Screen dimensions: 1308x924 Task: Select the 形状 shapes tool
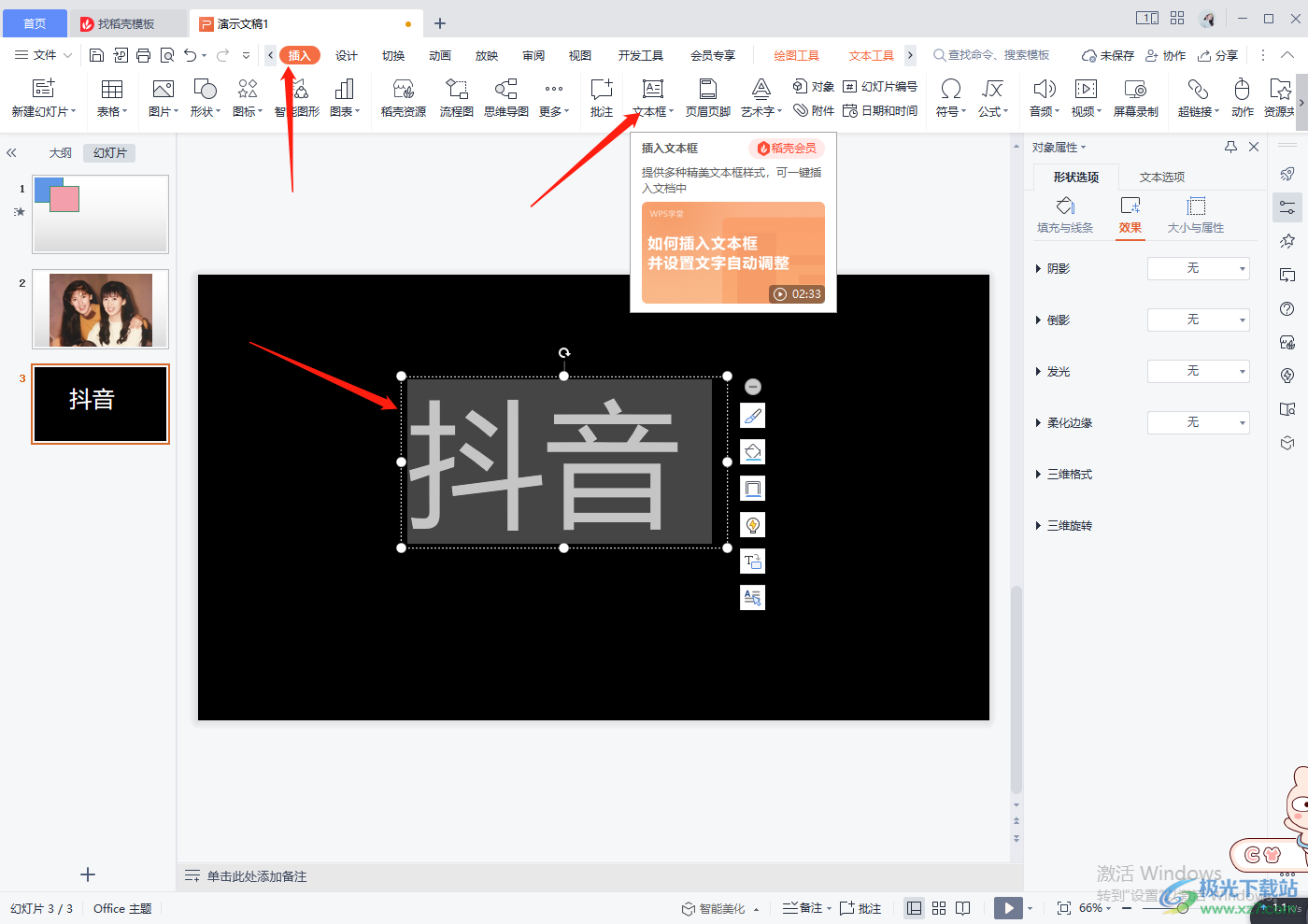coord(205,98)
